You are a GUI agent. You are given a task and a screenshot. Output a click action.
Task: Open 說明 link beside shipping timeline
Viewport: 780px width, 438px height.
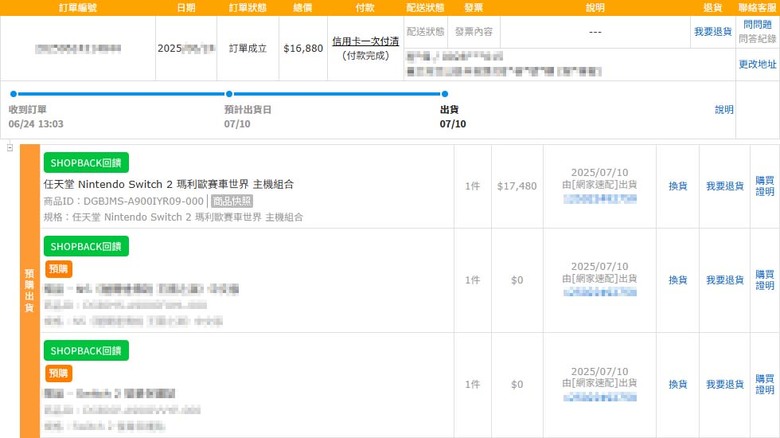724,110
